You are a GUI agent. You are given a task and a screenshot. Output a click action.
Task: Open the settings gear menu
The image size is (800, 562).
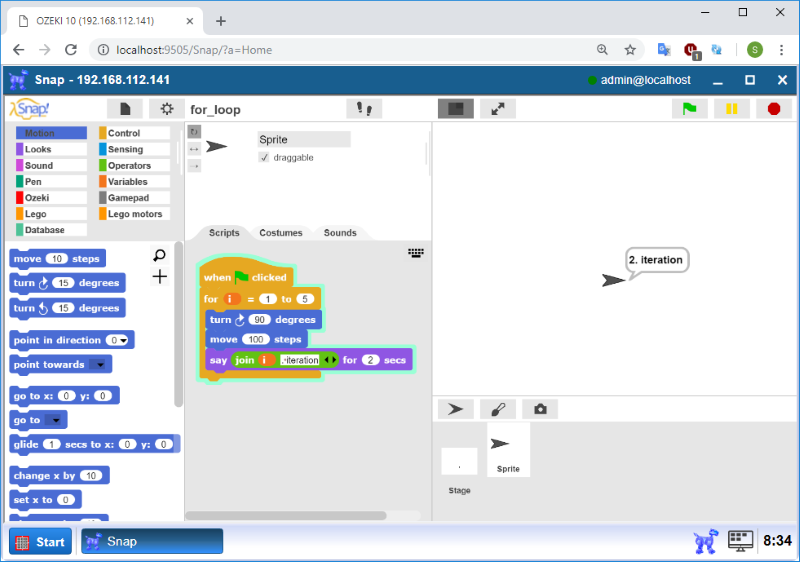(x=167, y=109)
